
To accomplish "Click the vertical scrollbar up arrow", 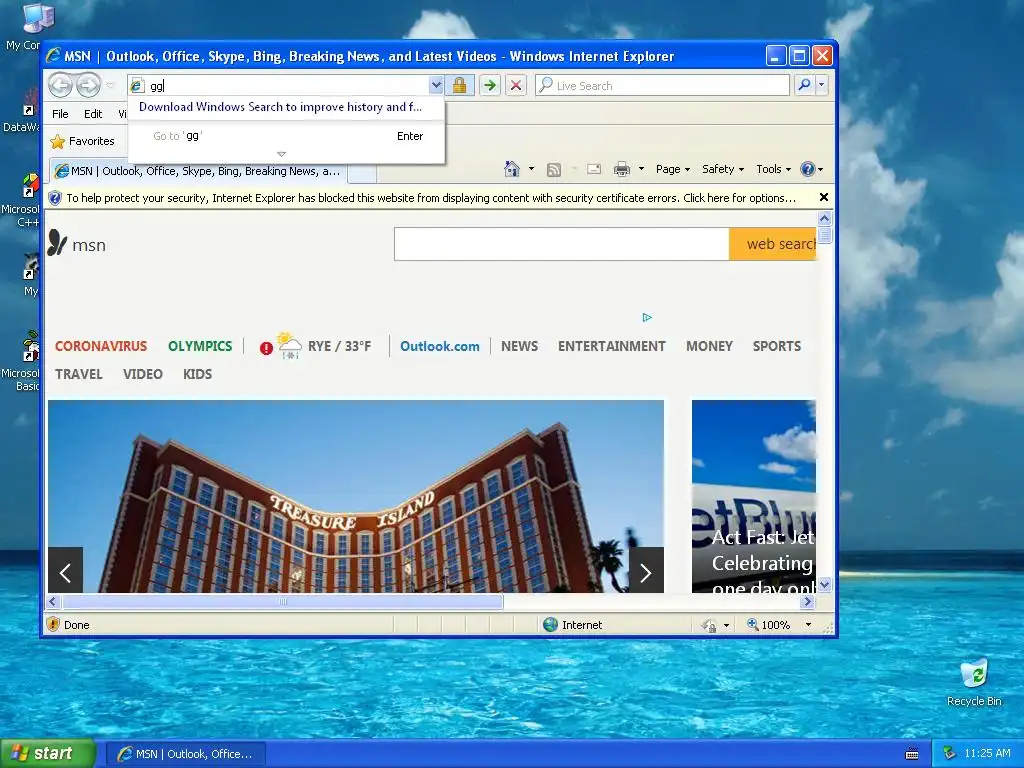I will [x=824, y=218].
